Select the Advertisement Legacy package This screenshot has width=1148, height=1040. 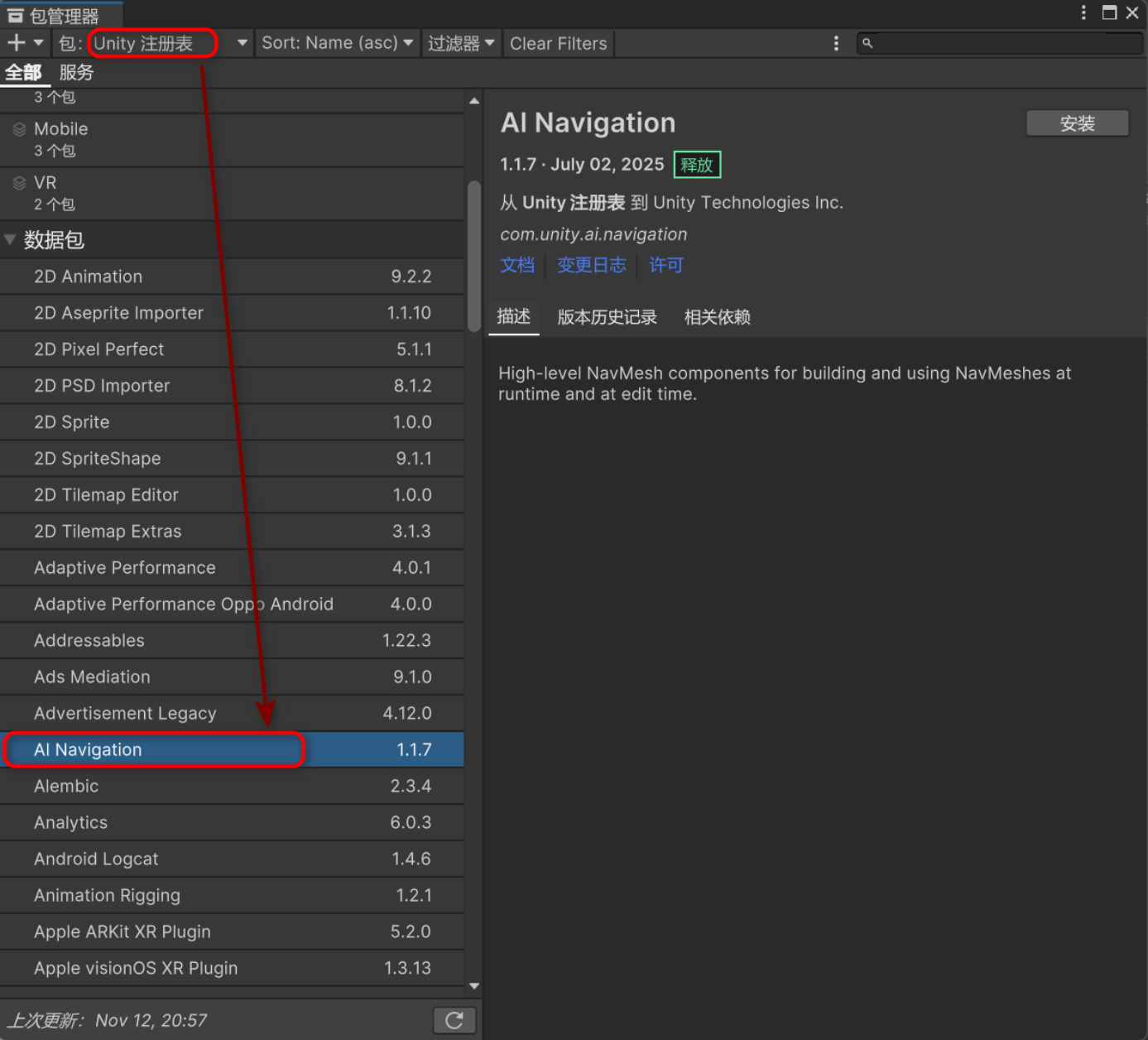232,714
